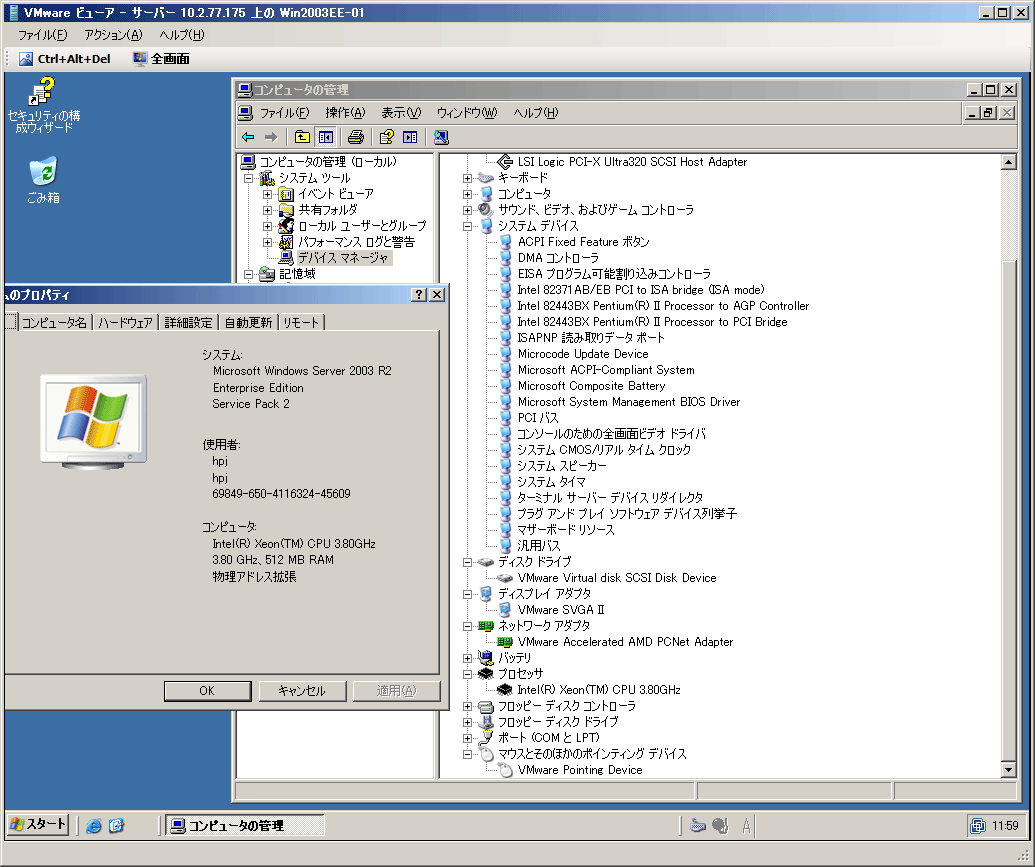
Task: Switch to the 自動更新 tab
Action: tap(248, 322)
